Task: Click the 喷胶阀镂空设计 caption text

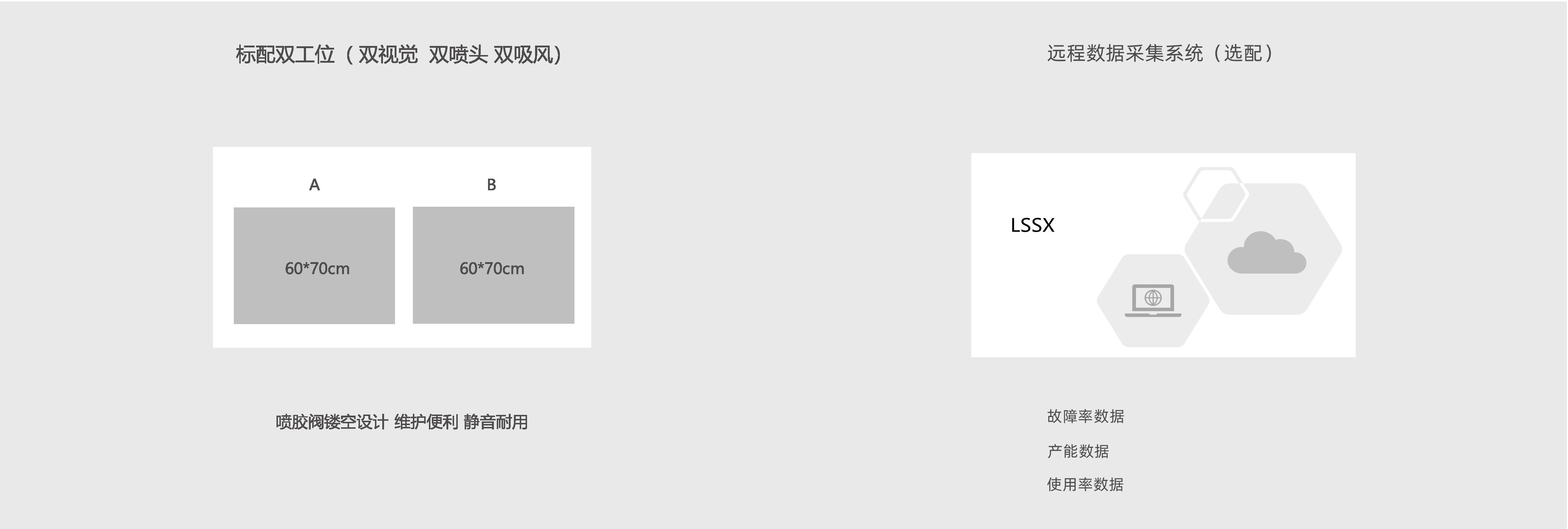Action: (x=331, y=422)
